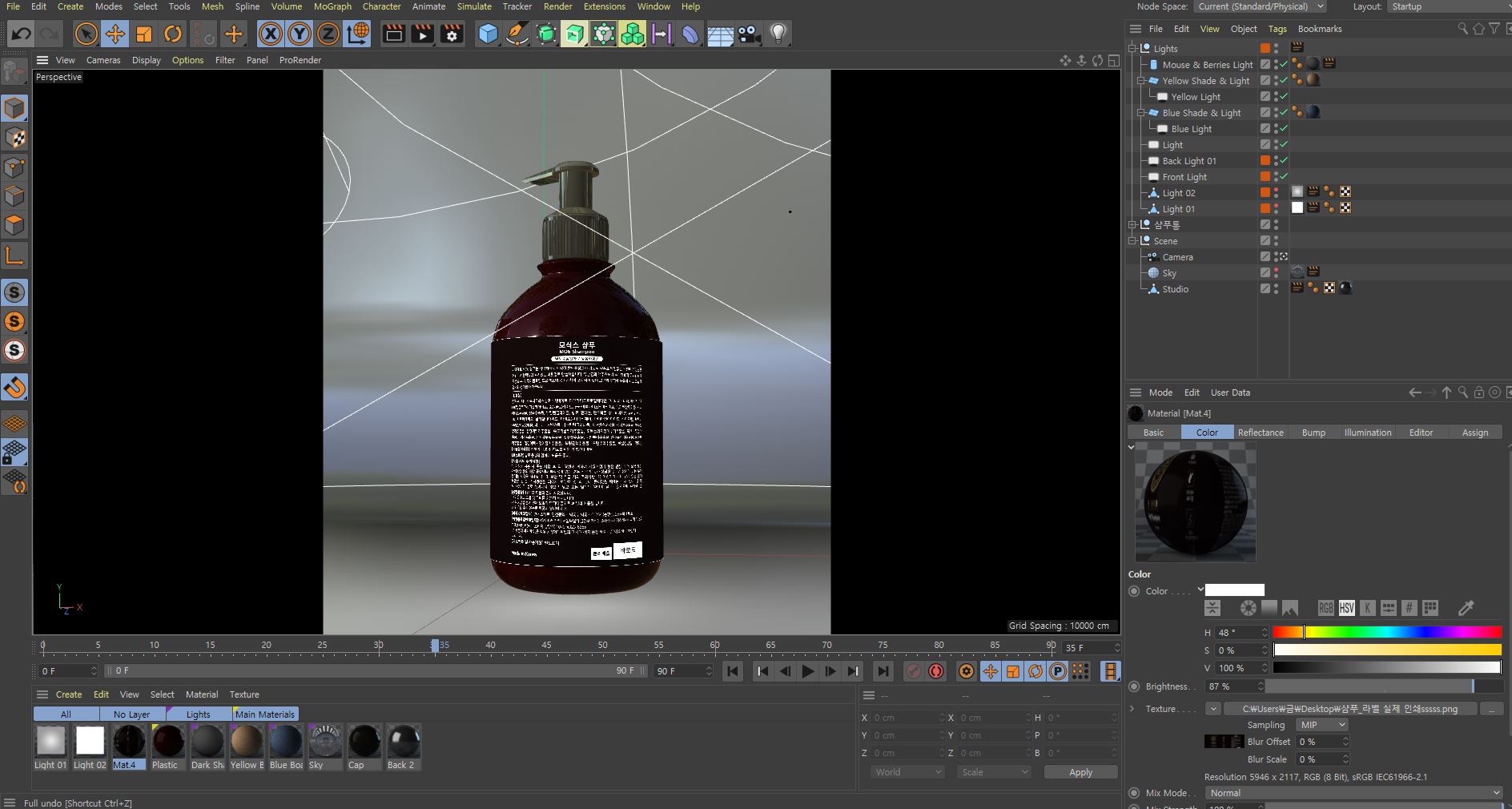Play the animation forward
1512x809 pixels.
pyautogui.click(x=808, y=671)
